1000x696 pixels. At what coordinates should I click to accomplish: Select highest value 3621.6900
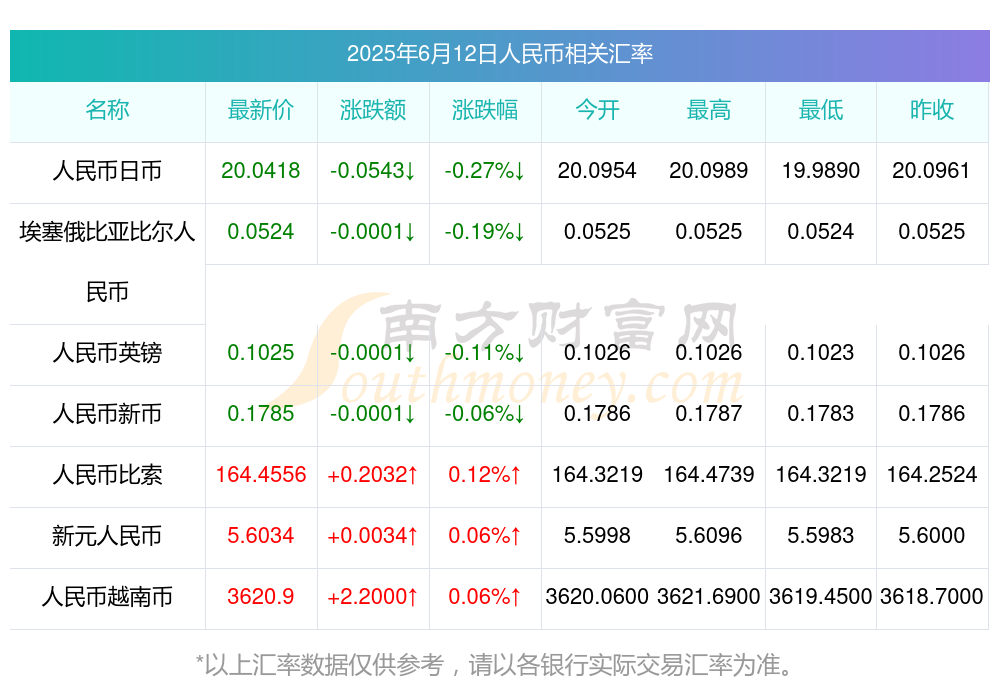pyautogui.click(x=709, y=597)
